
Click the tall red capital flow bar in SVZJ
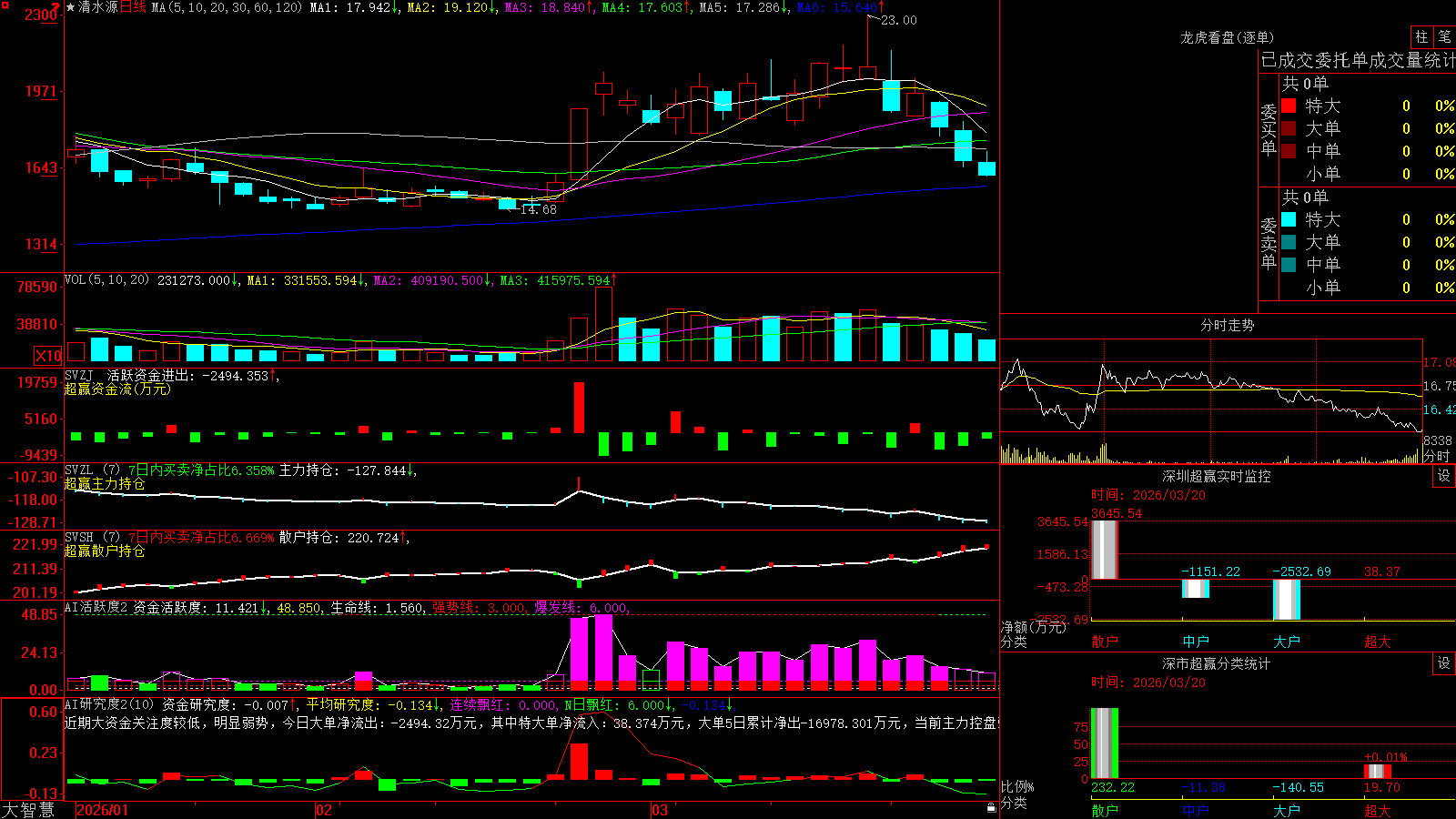pos(579,408)
